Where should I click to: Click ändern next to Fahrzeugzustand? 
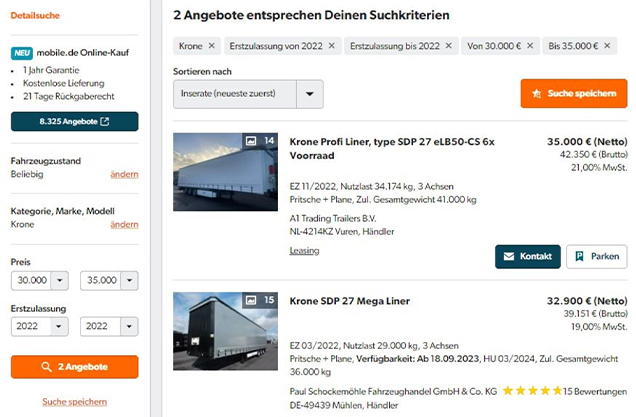pyautogui.click(x=124, y=174)
